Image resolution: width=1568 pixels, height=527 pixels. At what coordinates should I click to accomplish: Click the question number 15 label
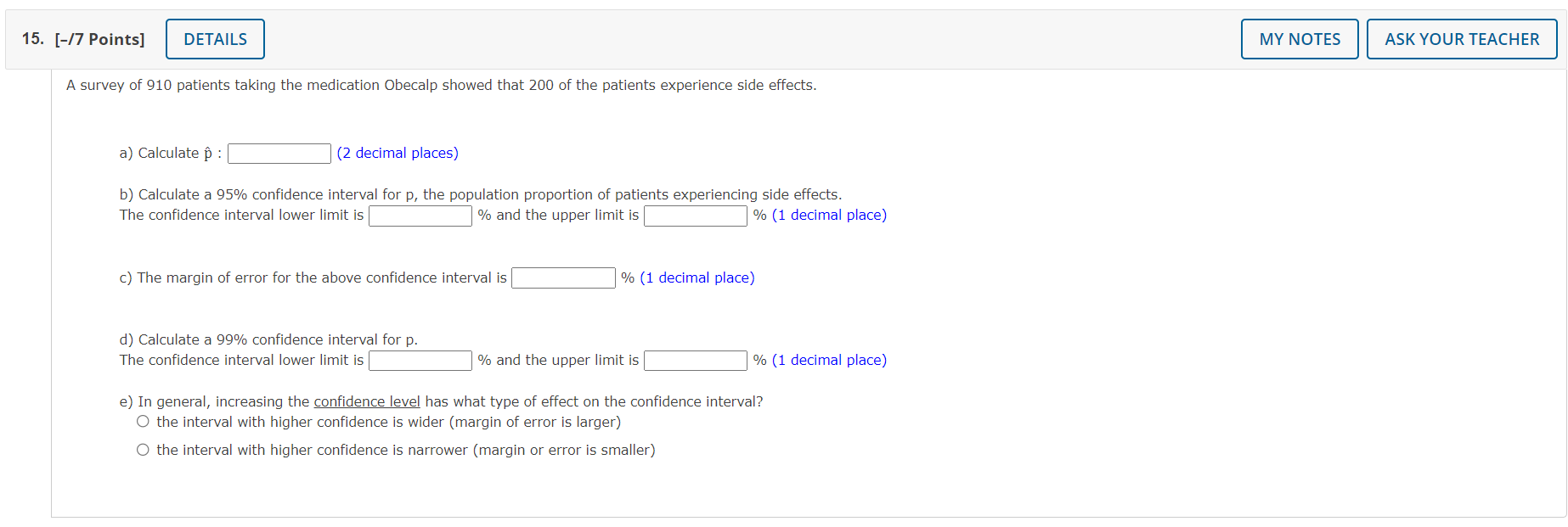[x=31, y=38]
